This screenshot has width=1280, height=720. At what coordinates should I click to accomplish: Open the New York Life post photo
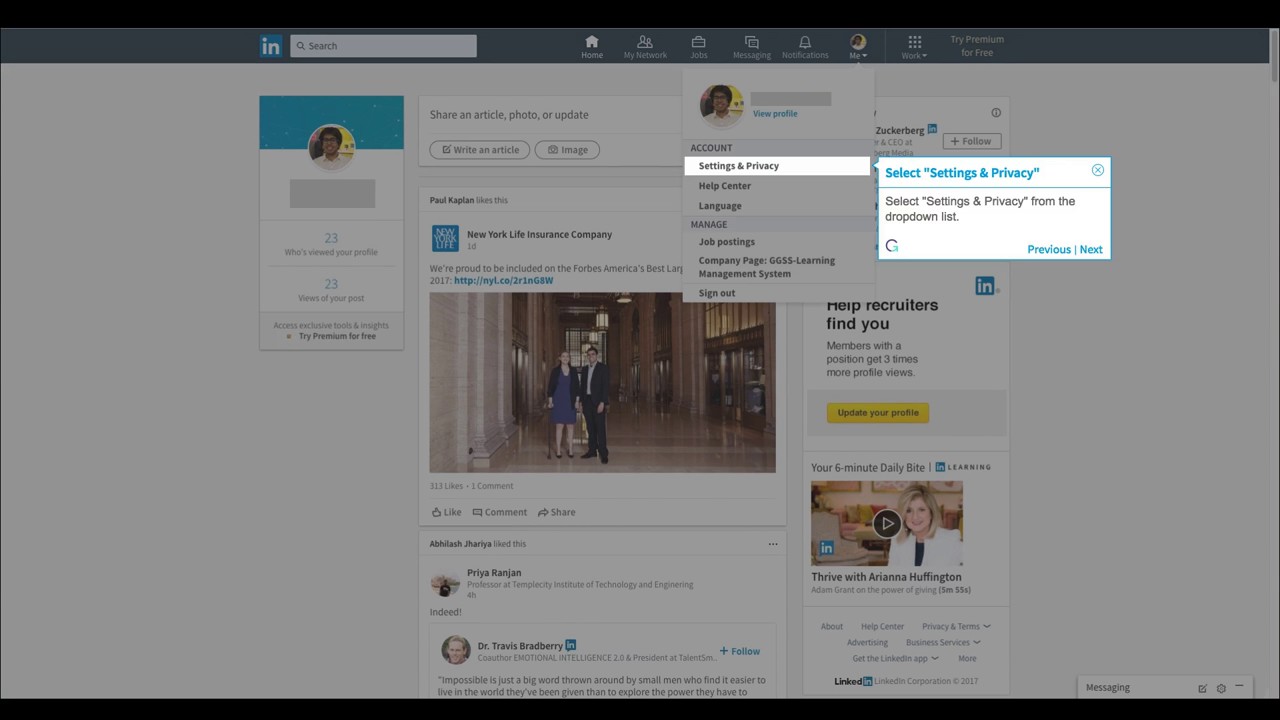pos(602,382)
